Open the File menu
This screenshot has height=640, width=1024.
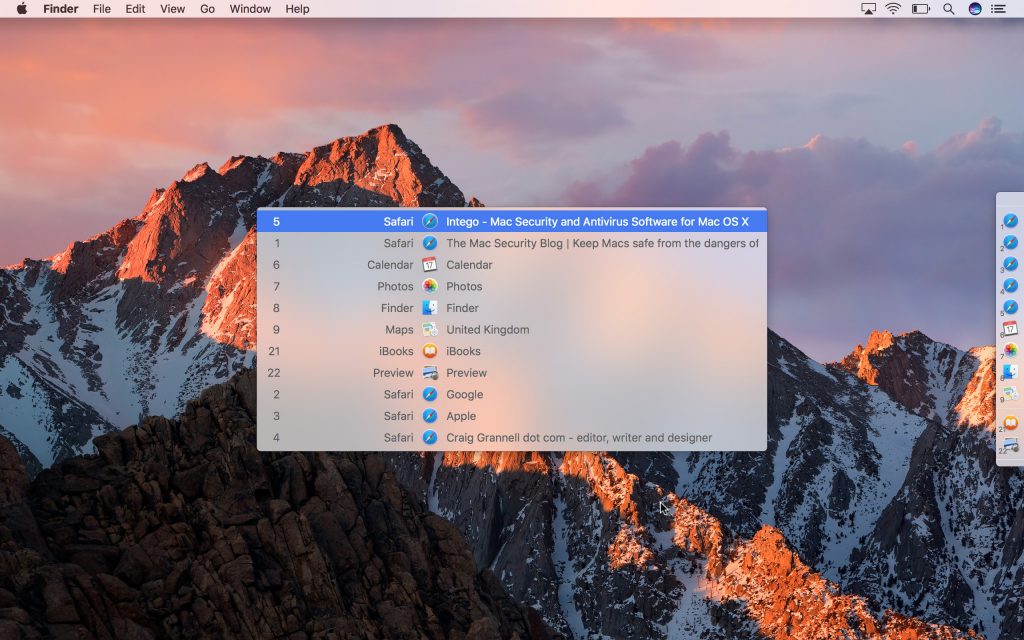(x=102, y=9)
